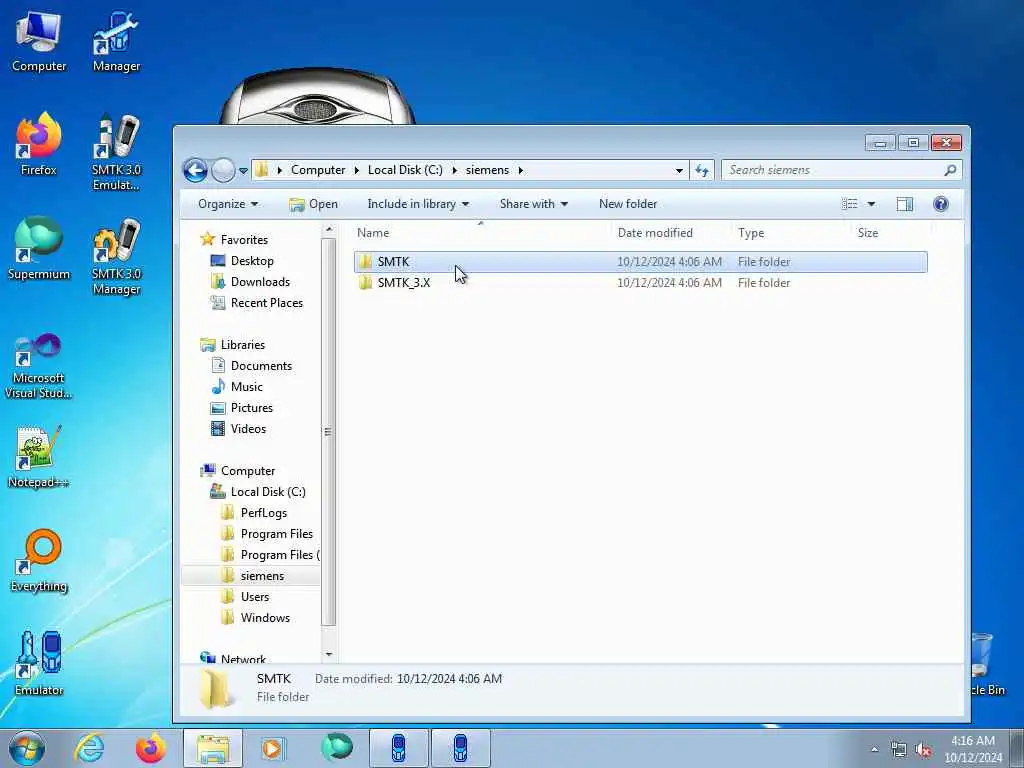Open the Organize dropdown menu

tap(228, 204)
